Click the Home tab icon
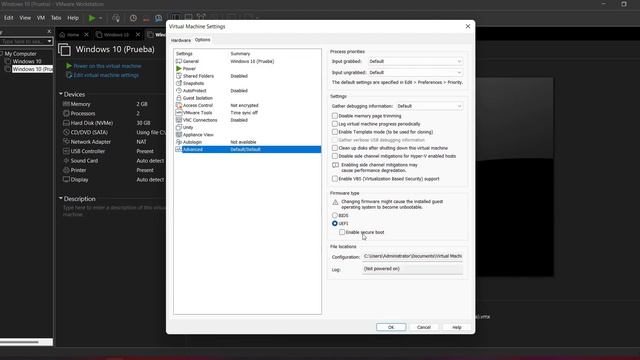 tap(62, 35)
